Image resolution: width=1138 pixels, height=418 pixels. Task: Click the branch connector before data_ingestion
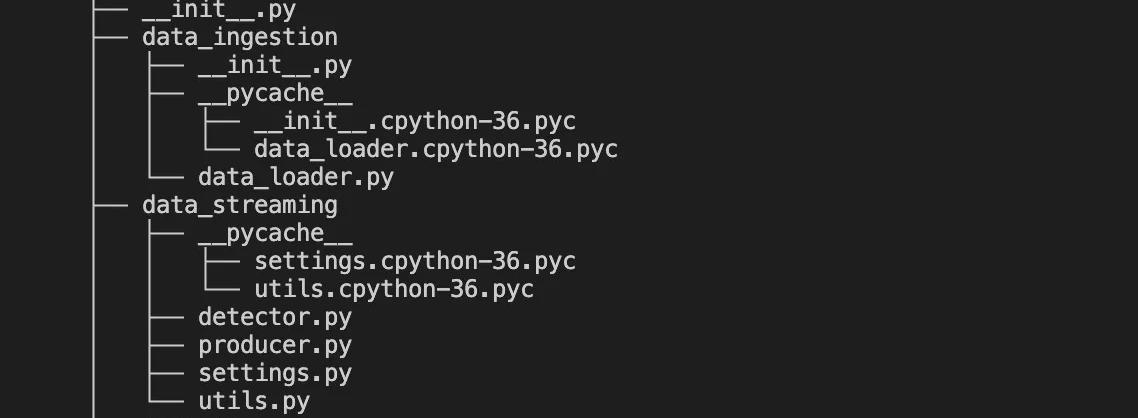[x=110, y=37]
